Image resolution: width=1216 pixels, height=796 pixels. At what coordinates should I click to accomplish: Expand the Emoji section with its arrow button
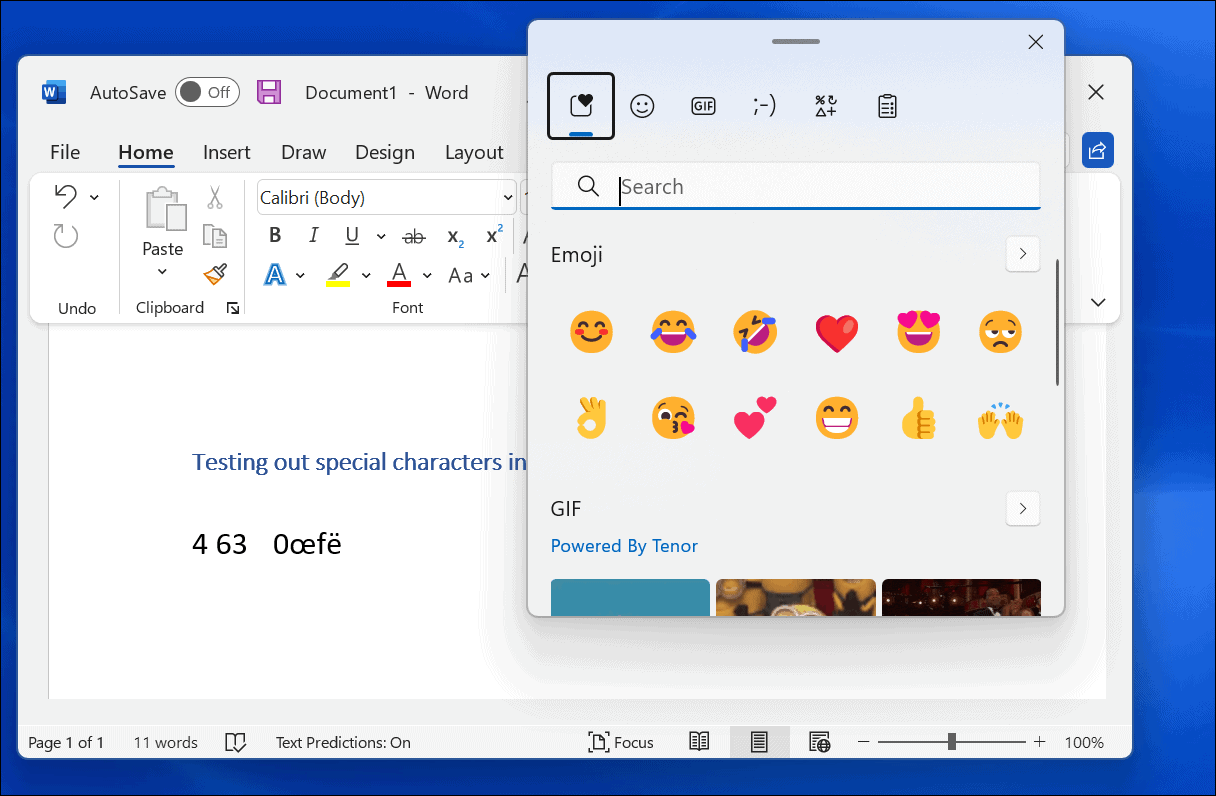click(1022, 254)
